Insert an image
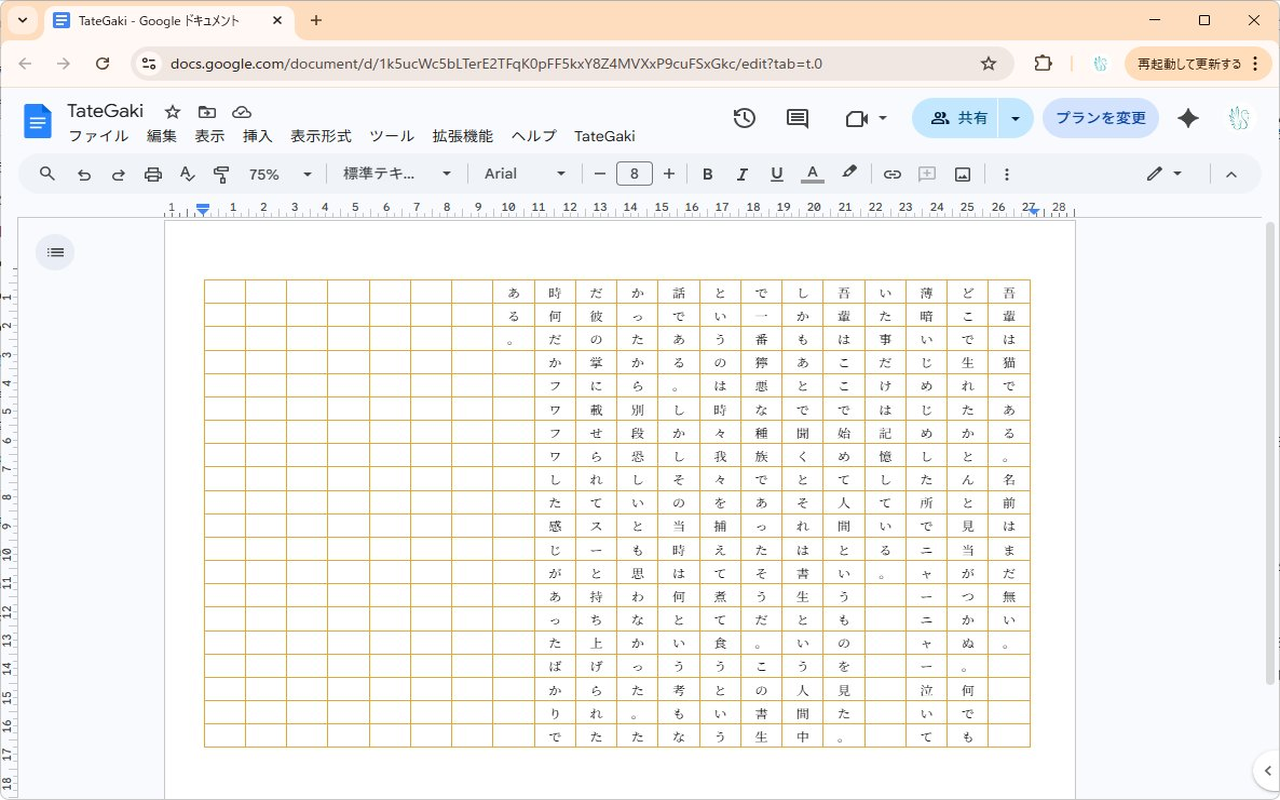1280x800 pixels. (962, 174)
